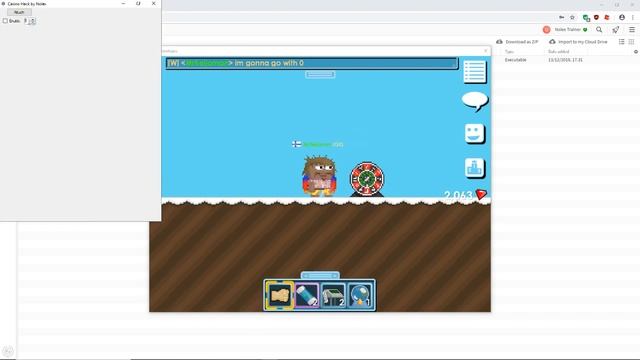Close the game window with its X
The height and width of the screenshot is (360, 640).
[485, 51]
